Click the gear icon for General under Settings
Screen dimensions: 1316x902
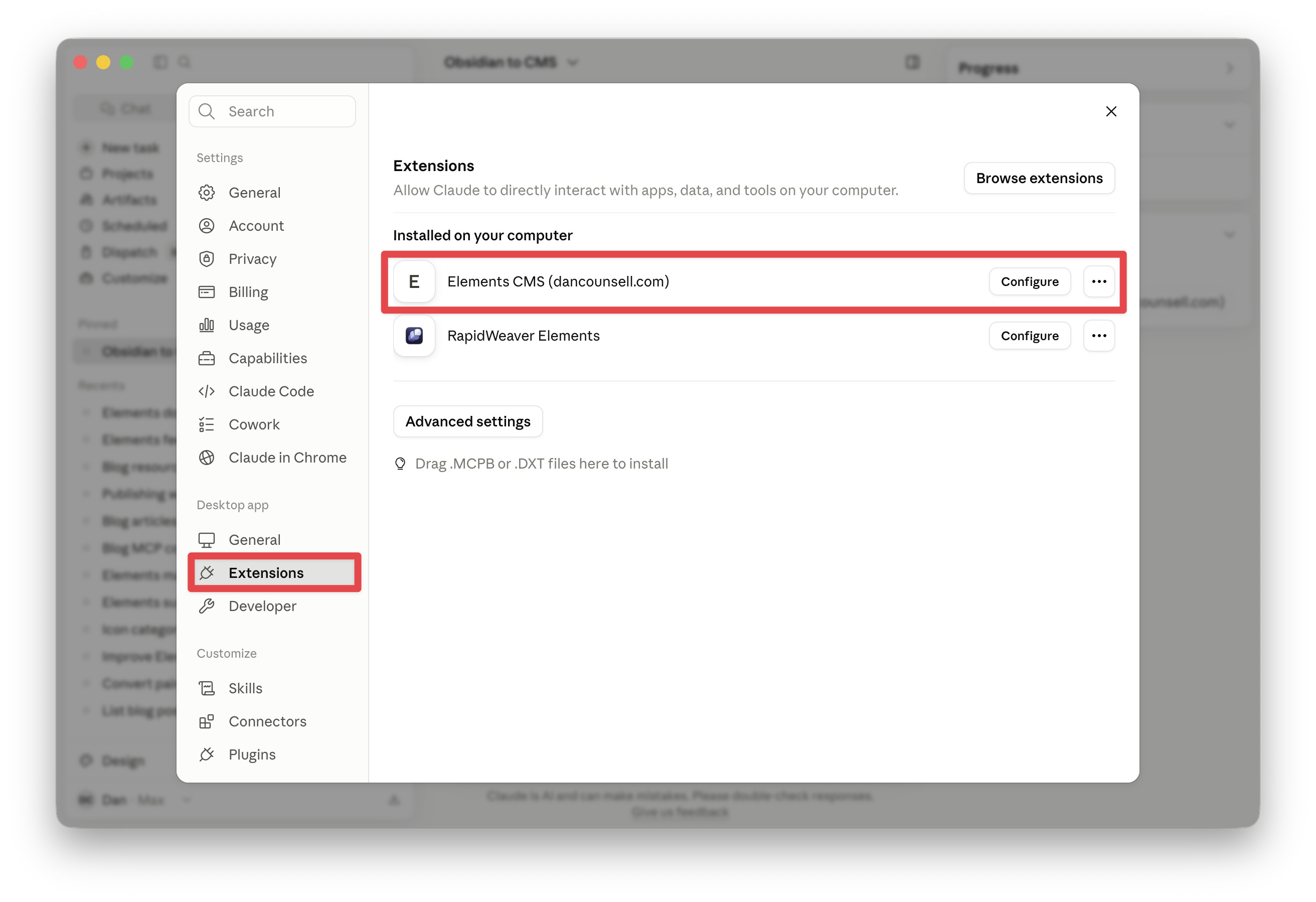point(207,193)
